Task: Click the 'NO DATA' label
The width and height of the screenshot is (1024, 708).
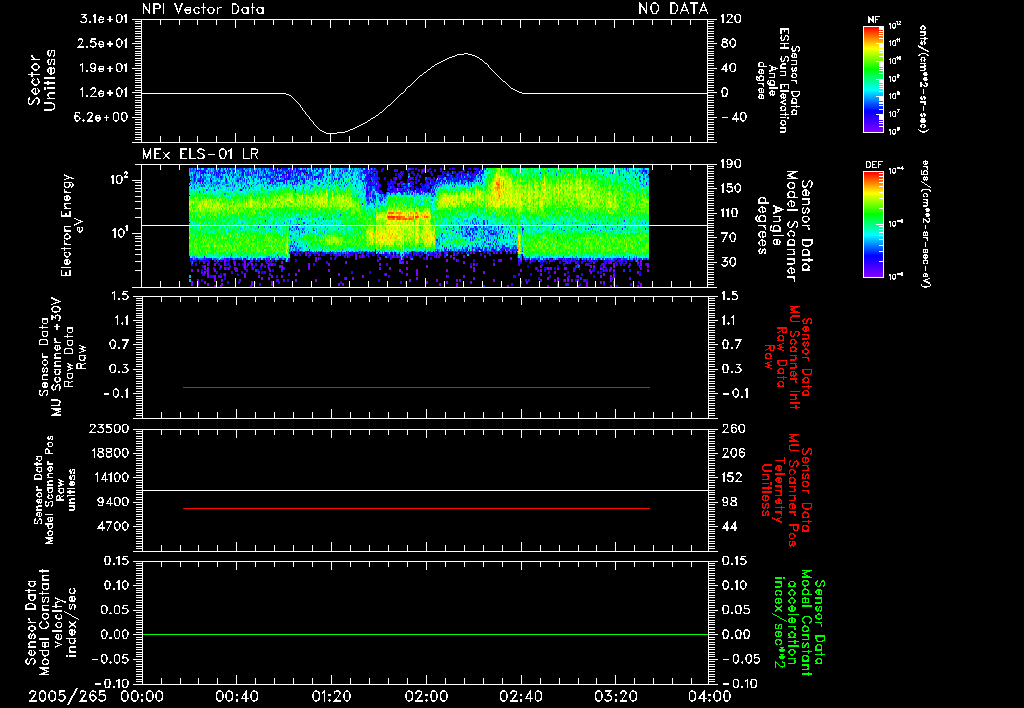Action: [x=673, y=9]
